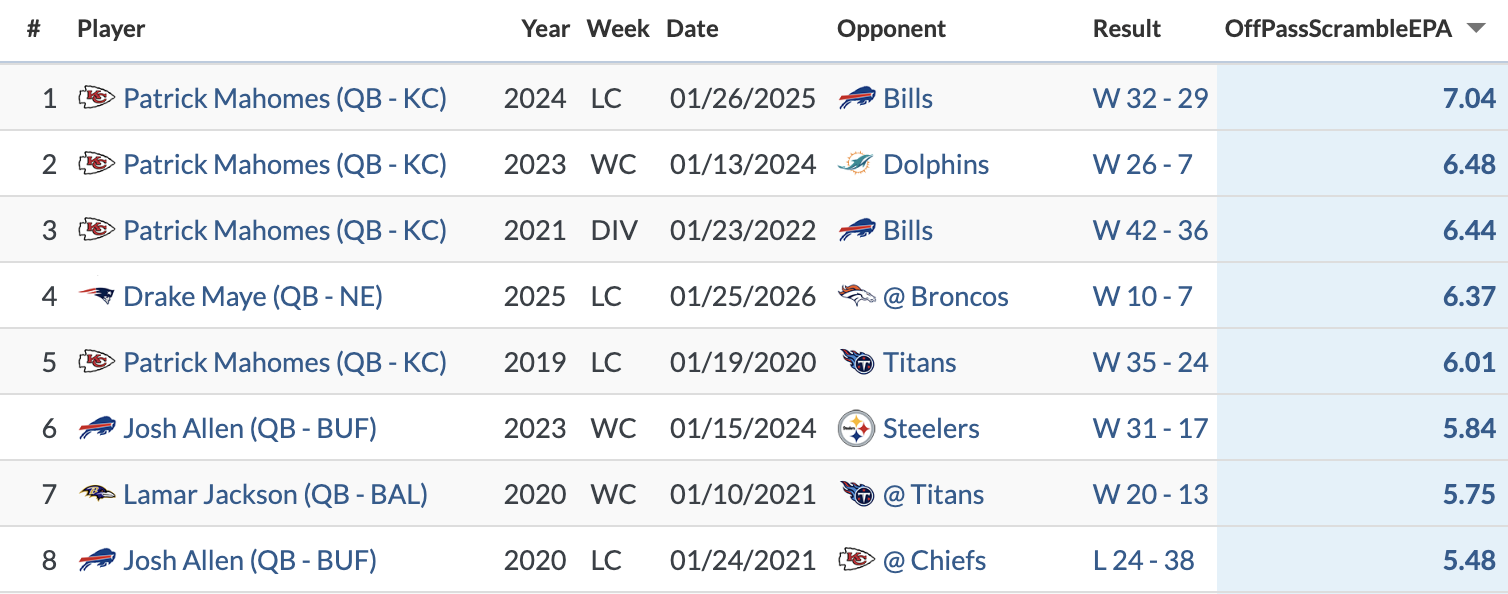This screenshot has height=594, width=1508.
Task: Click the Dolphins opponent link
Action: [x=936, y=164]
